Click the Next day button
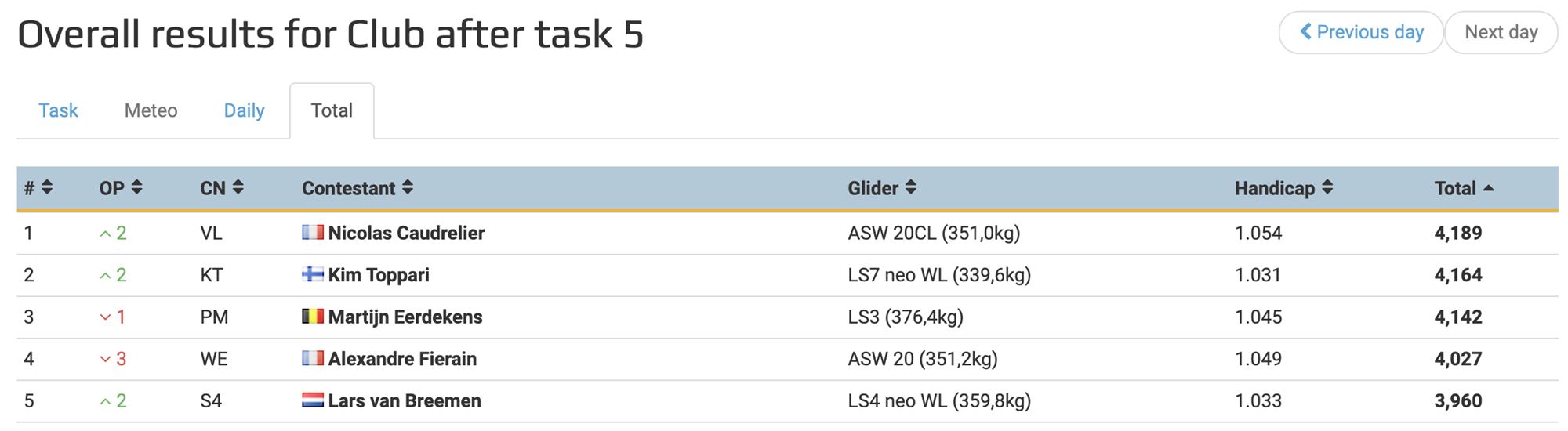The width and height of the screenshot is (1568, 431). pos(1501,32)
